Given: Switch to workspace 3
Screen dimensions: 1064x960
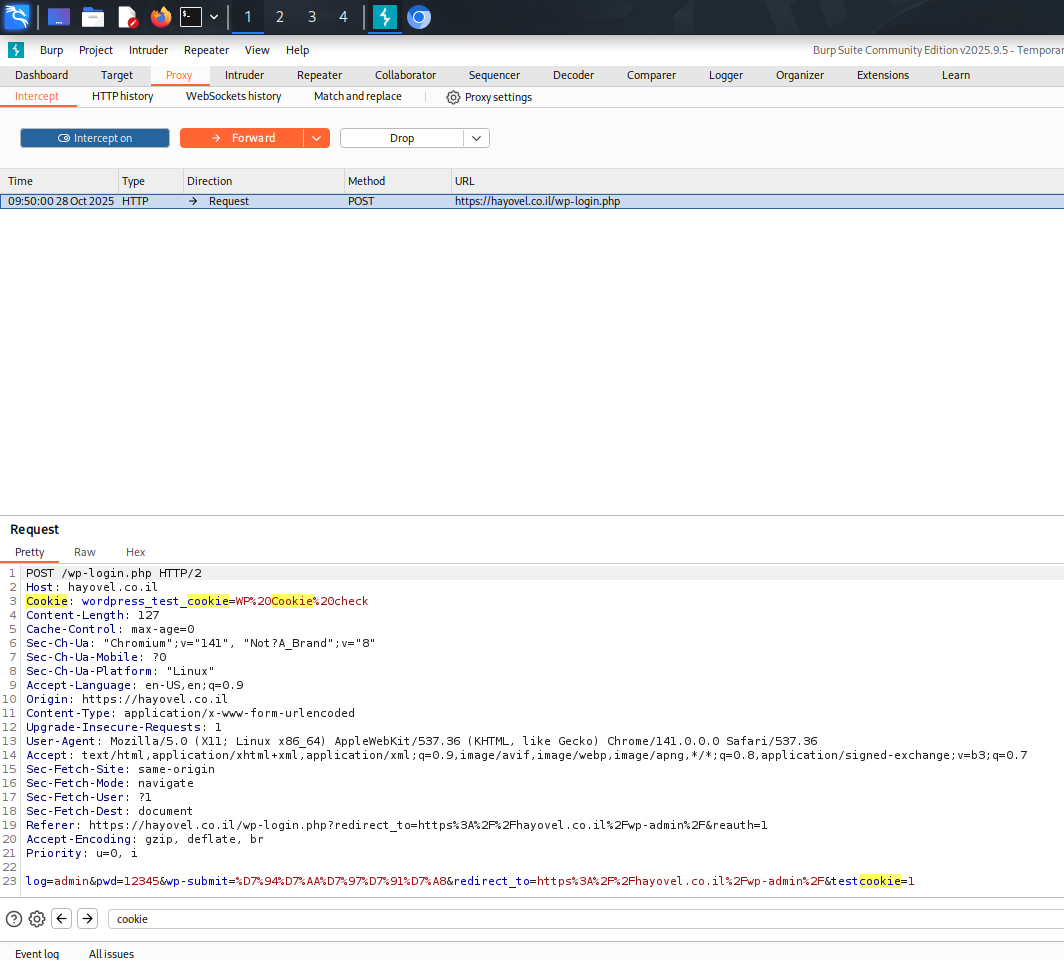Looking at the screenshot, I should point(311,17).
